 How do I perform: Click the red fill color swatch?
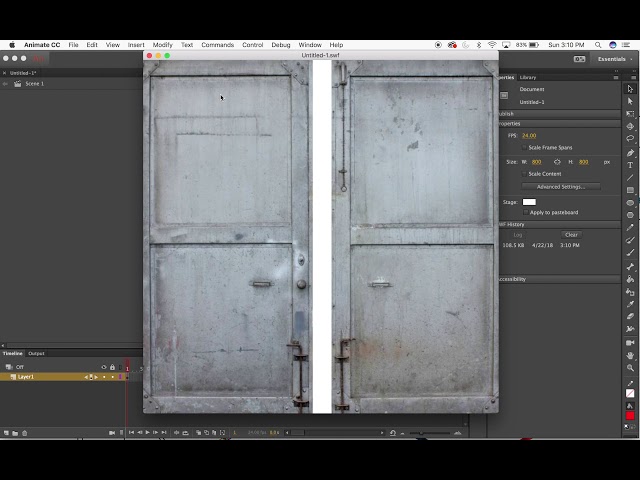tap(630, 416)
